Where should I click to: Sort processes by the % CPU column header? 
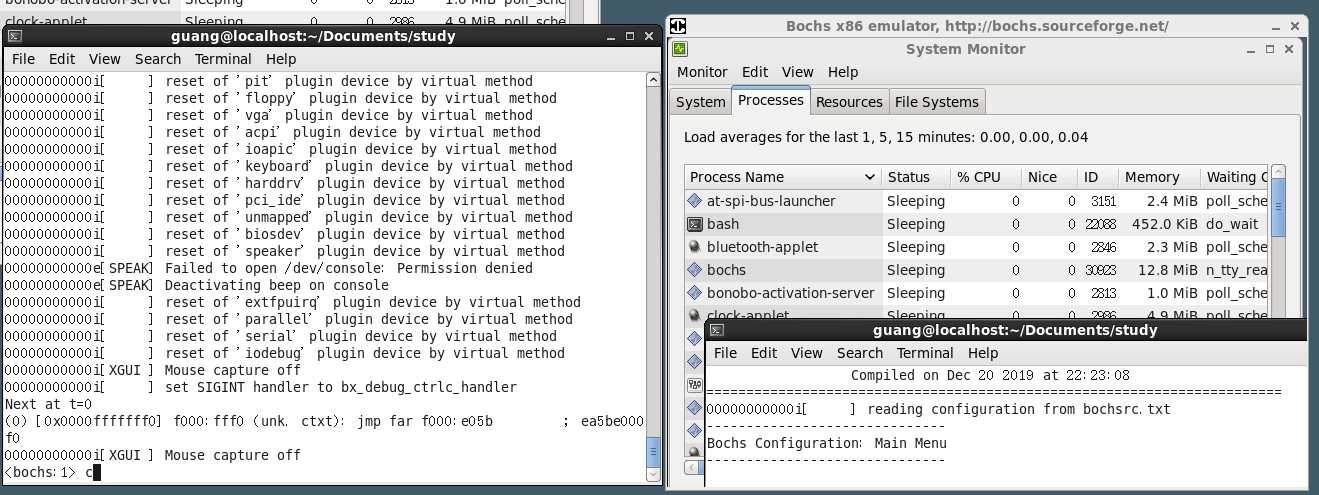[x=985, y=177]
